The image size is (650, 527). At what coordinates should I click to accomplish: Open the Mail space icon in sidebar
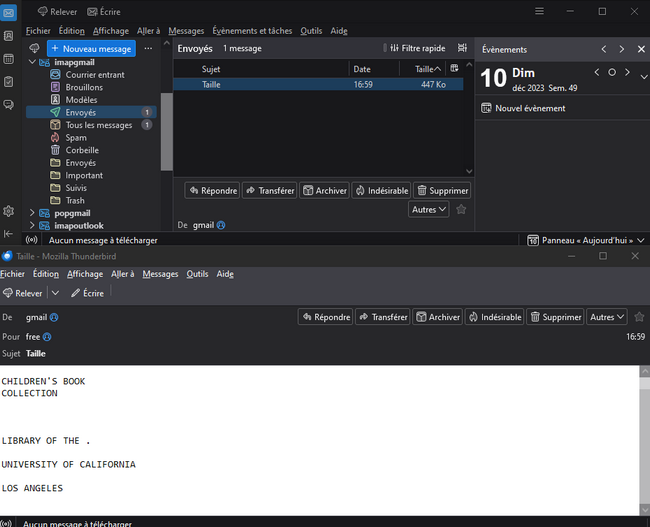8,13
